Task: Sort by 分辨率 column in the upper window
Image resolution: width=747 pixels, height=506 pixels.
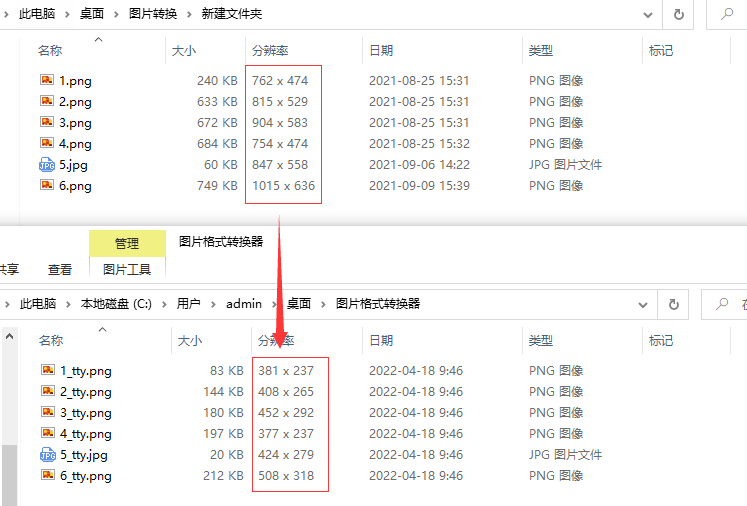Action: click(273, 50)
